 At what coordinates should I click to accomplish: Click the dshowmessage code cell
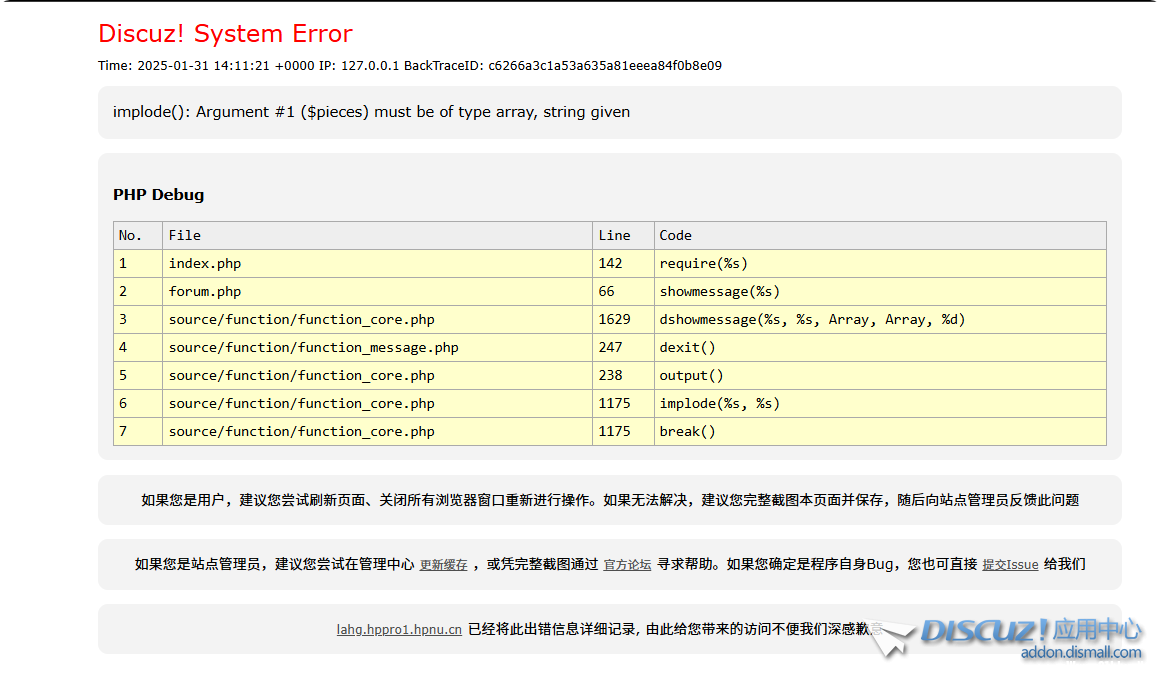tap(812, 320)
